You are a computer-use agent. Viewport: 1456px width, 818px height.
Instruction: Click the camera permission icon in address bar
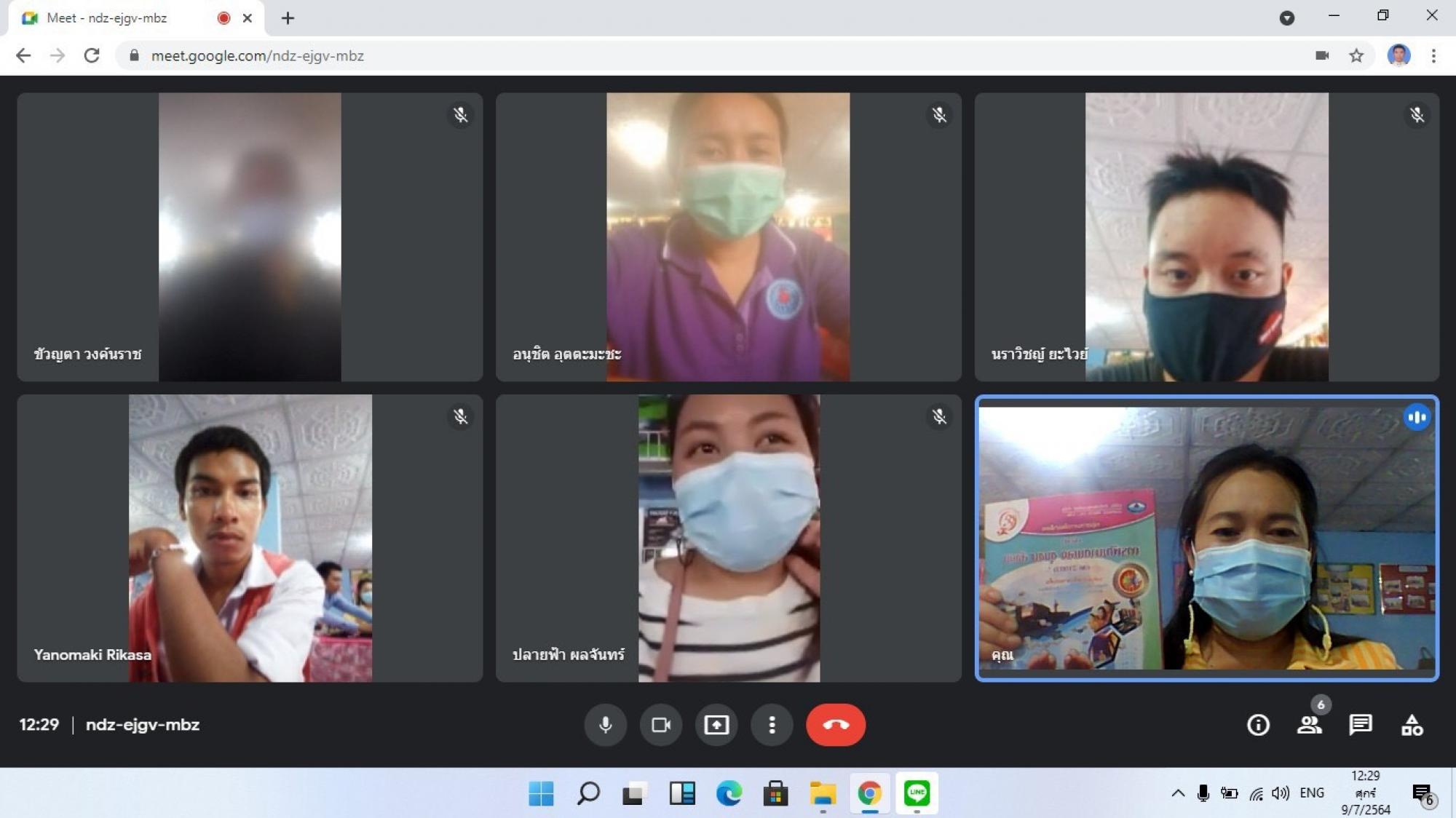tap(1322, 56)
